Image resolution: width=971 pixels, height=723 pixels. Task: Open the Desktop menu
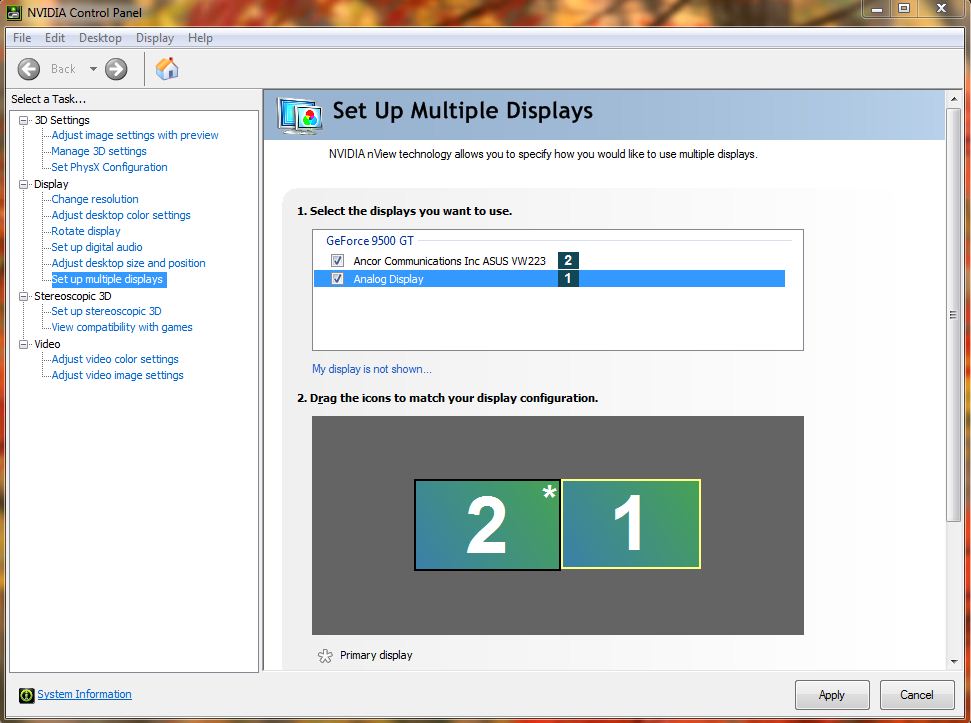click(100, 38)
